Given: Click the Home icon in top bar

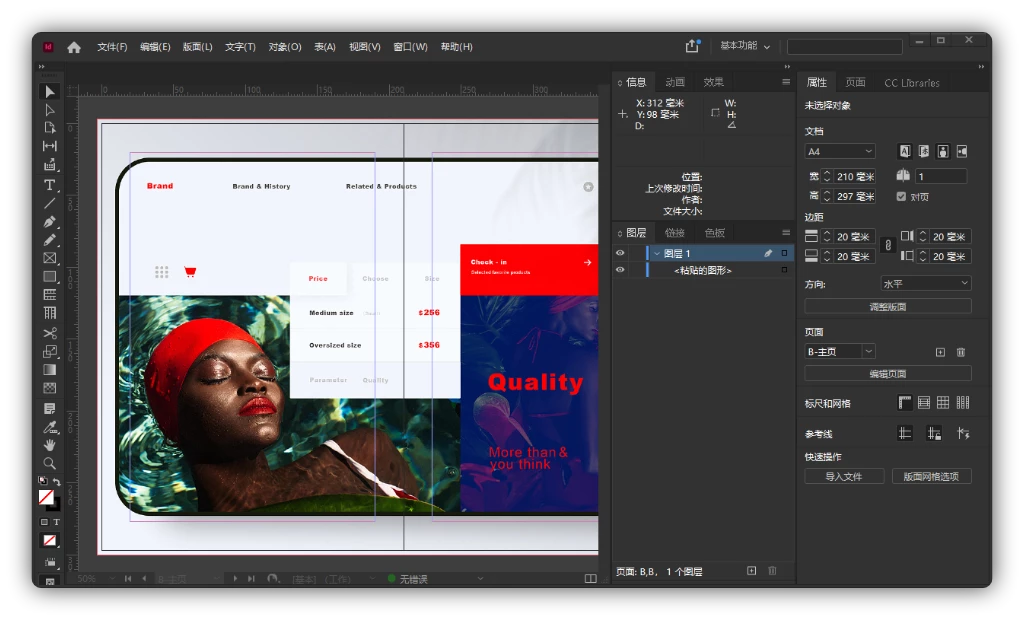Looking at the screenshot, I should [x=74, y=47].
